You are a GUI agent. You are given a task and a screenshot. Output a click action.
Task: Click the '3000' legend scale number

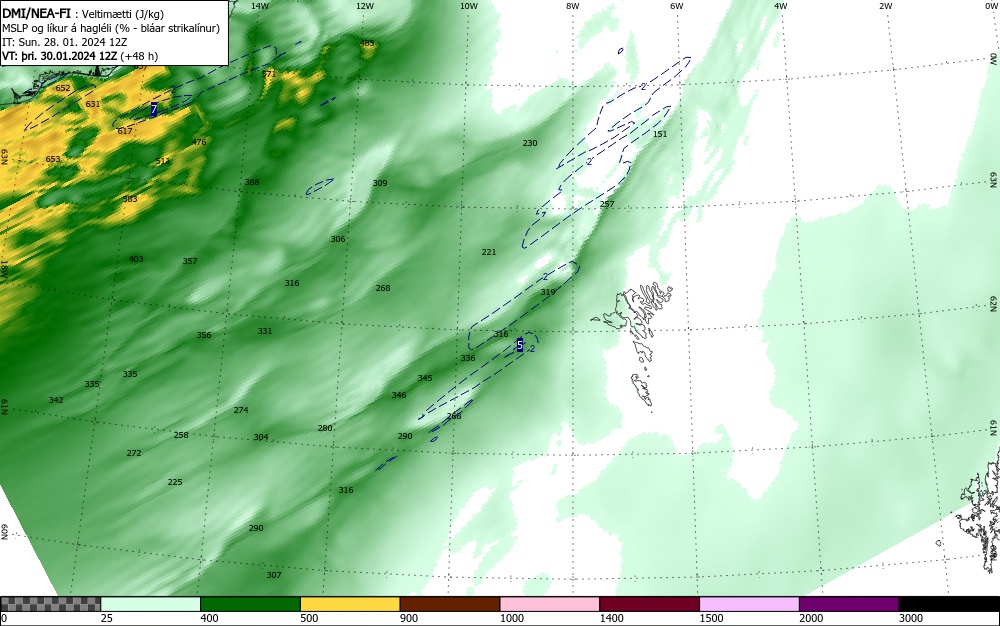(x=911, y=618)
